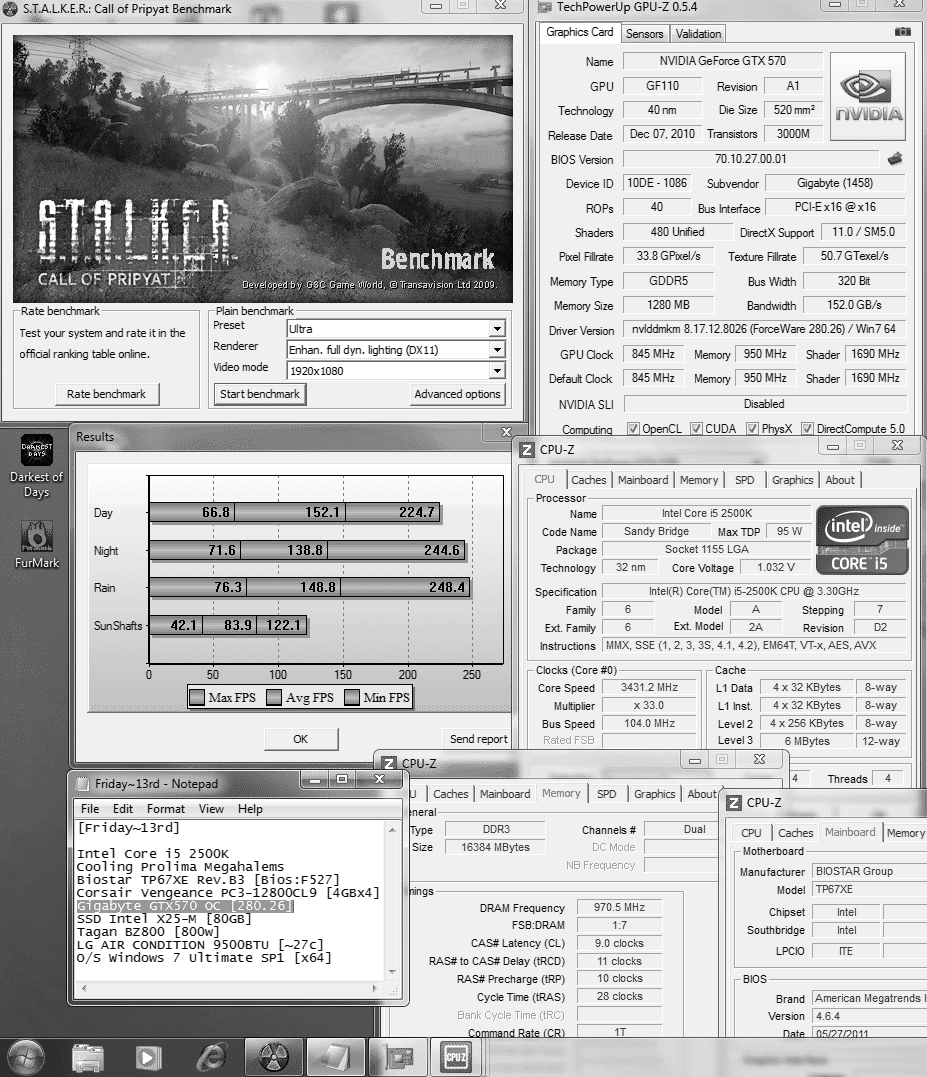Click highlighted Gigabyte GTX570 OC line
This screenshot has height=1077, width=927.
(185, 906)
